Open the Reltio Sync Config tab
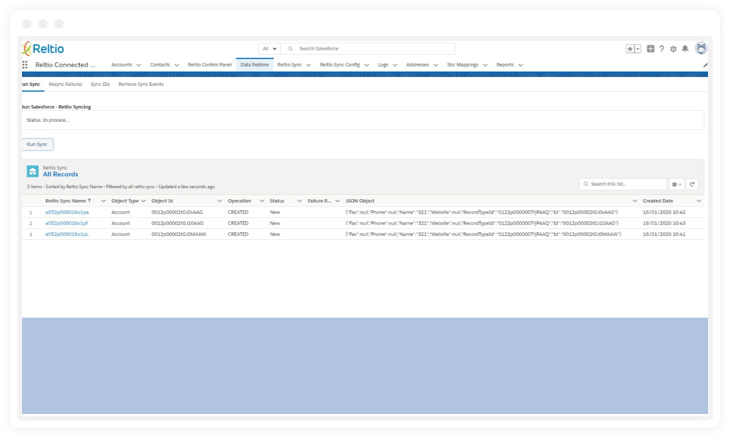 click(x=339, y=65)
